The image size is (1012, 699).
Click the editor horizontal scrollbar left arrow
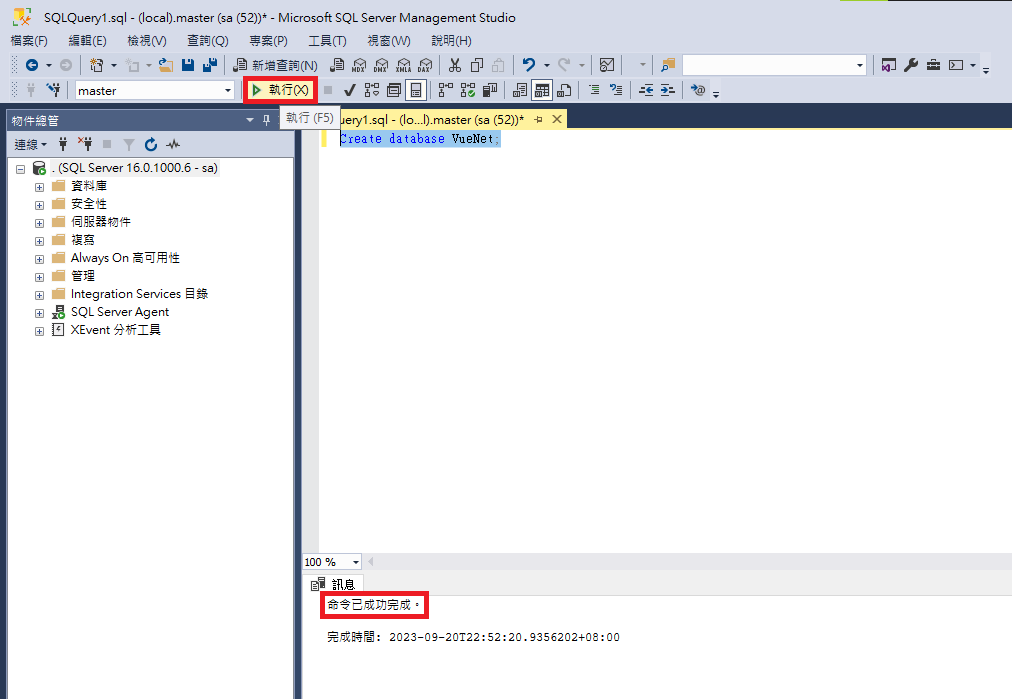[370, 562]
